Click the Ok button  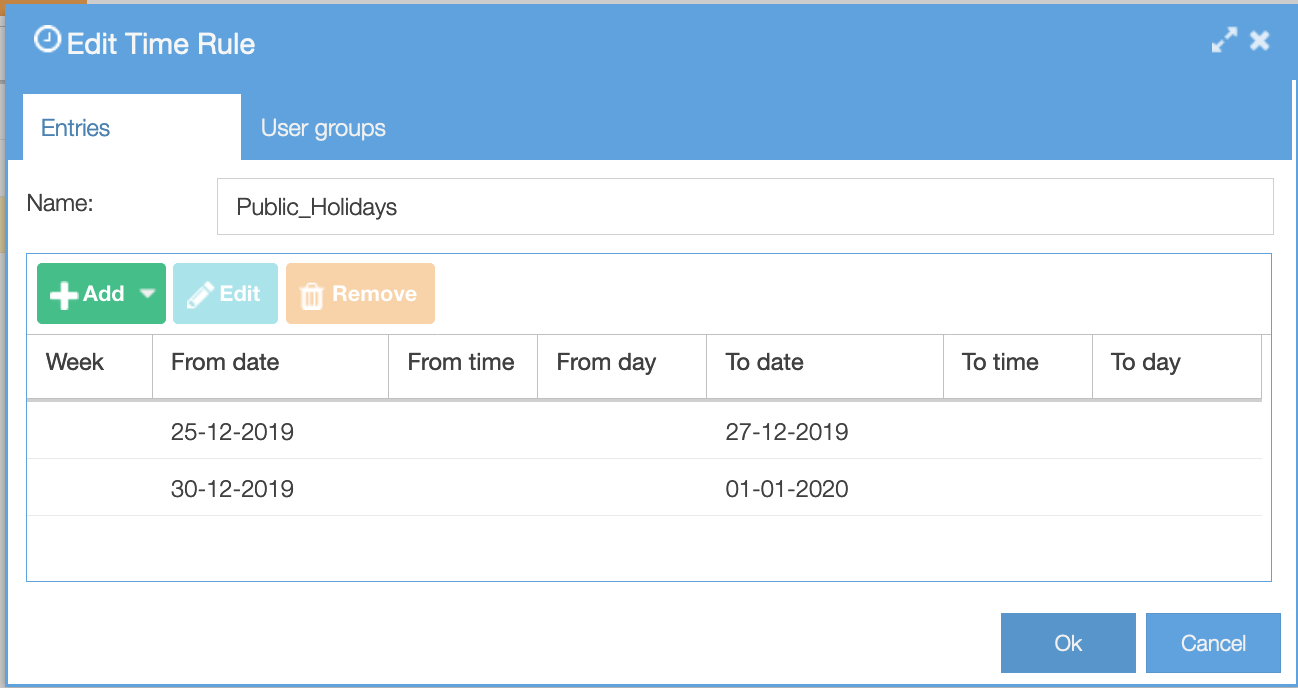coord(1068,643)
